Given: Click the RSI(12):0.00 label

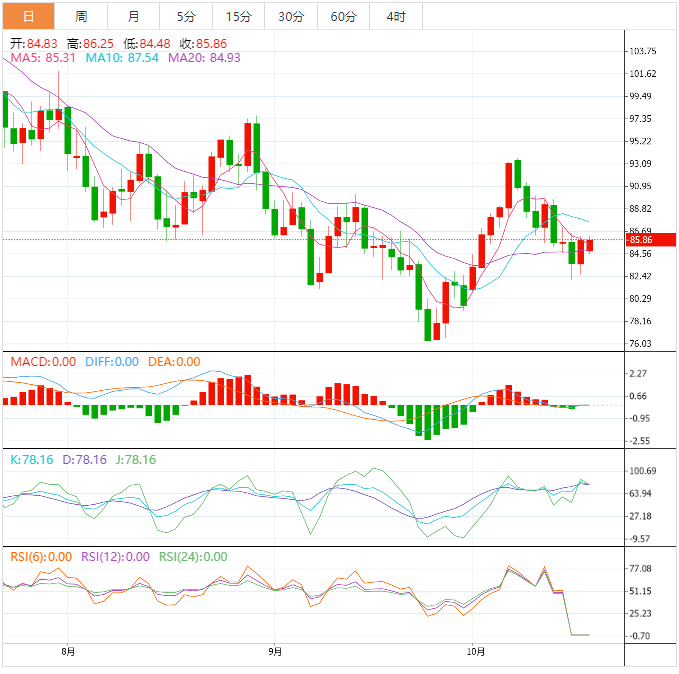Looking at the screenshot, I should point(115,557).
